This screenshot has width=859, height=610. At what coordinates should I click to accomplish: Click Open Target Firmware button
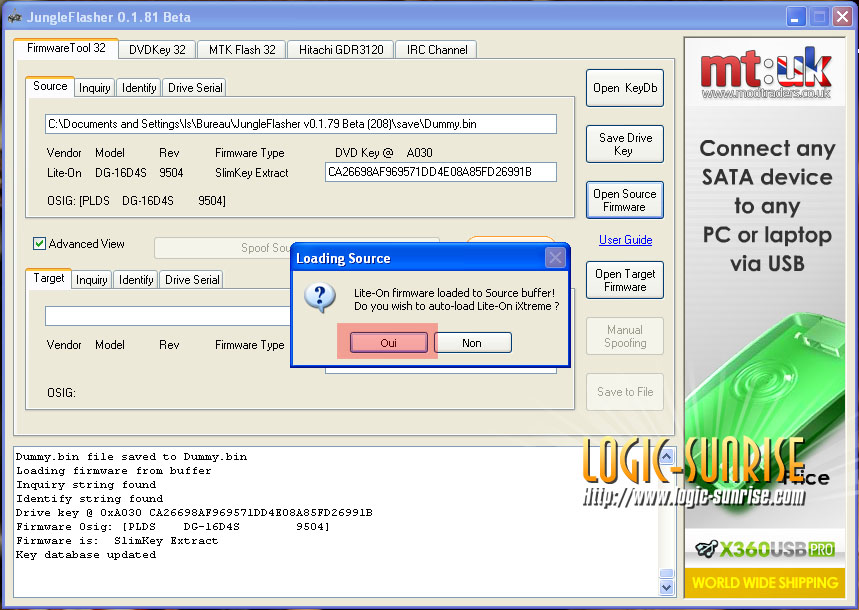click(x=625, y=280)
